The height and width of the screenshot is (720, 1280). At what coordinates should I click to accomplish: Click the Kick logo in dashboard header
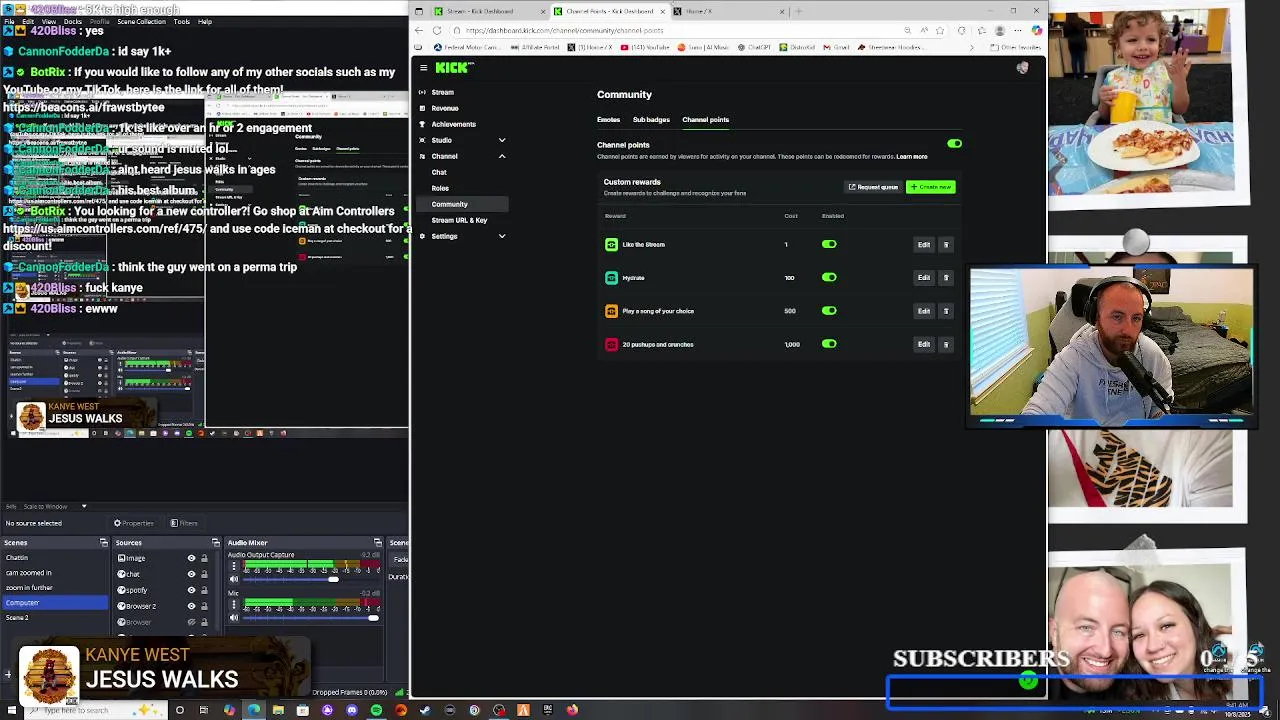454,68
